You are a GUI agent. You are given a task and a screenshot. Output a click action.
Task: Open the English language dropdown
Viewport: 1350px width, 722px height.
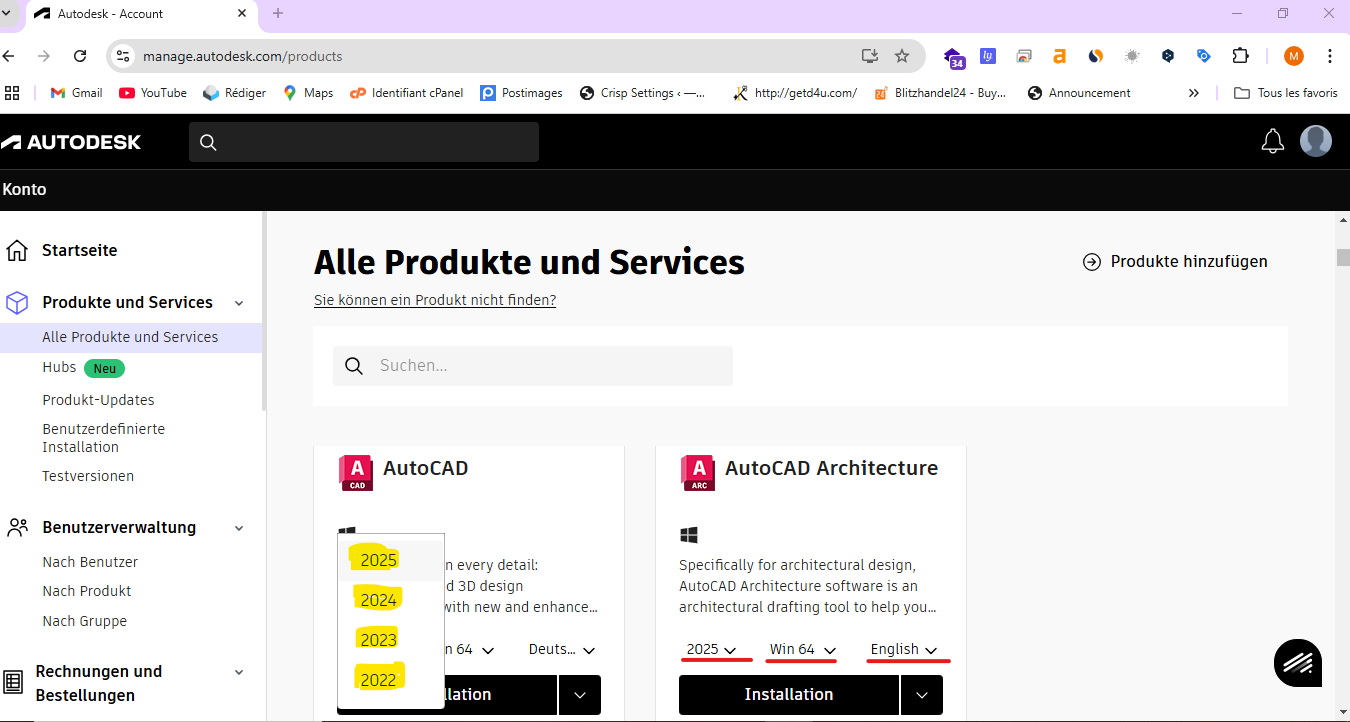click(x=904, y=650)
